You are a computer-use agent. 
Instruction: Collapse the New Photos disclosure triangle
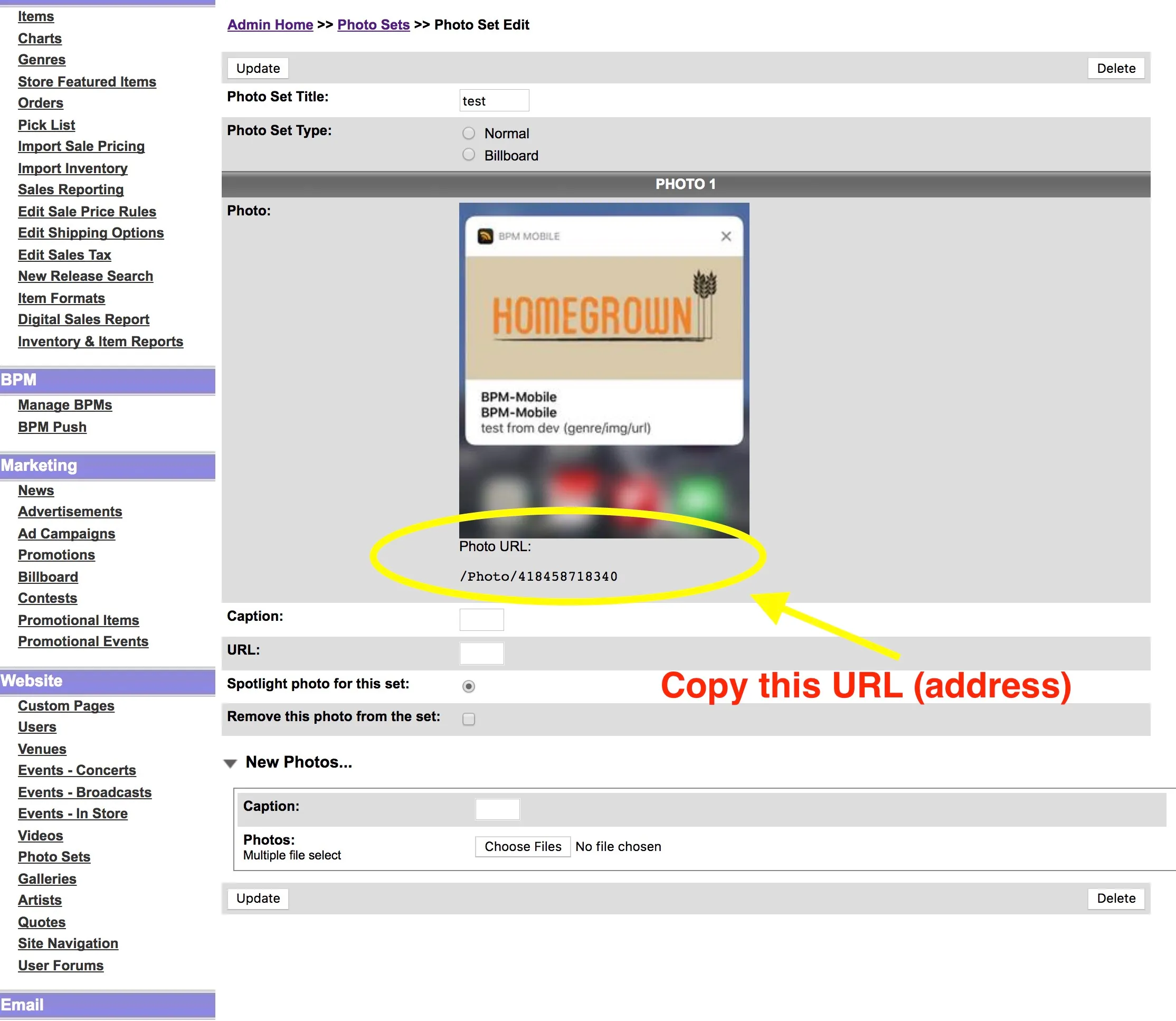click(x=230, y=763)
